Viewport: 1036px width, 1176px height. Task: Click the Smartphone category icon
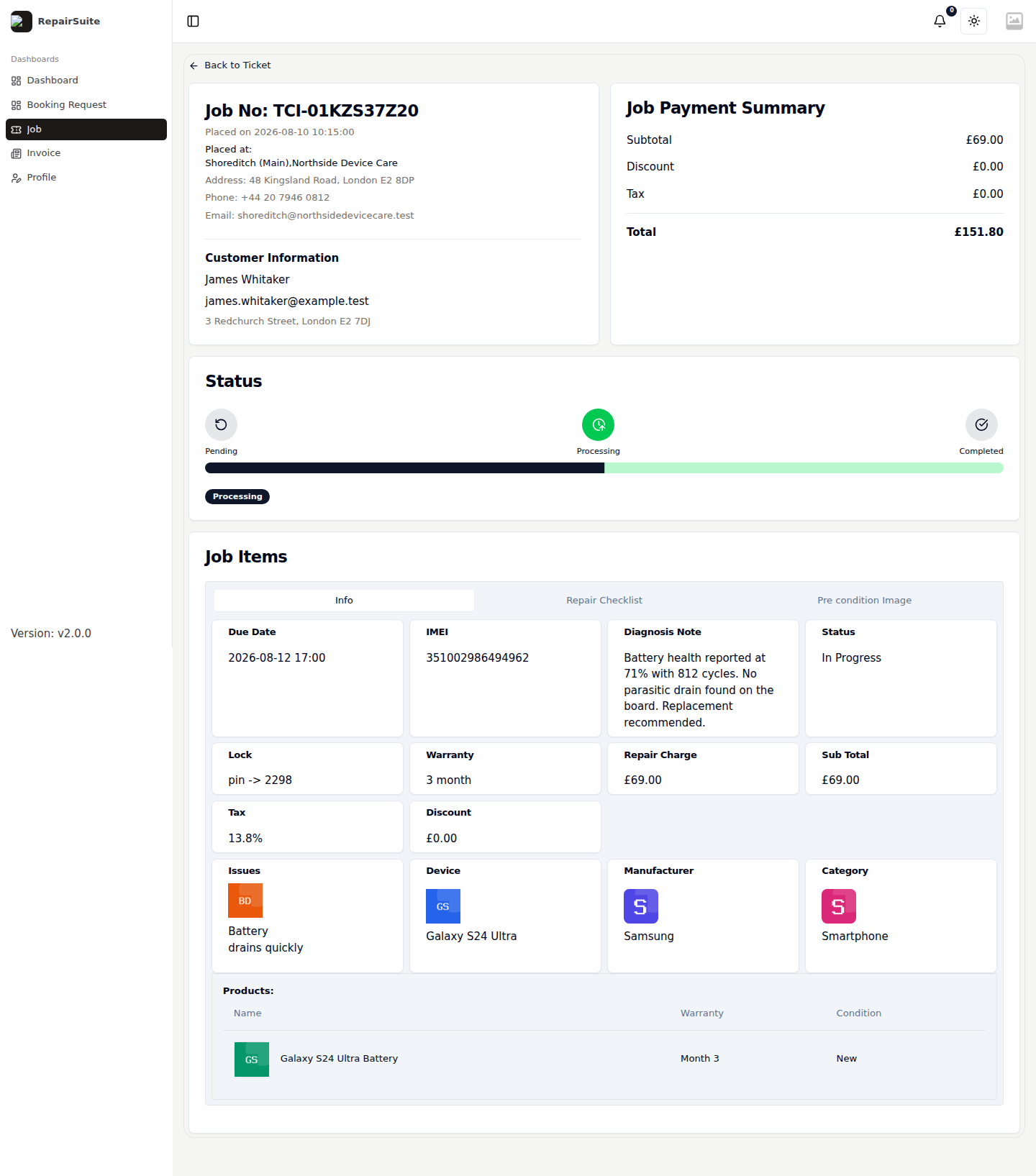pyautogui.click(x=839, y=906)
